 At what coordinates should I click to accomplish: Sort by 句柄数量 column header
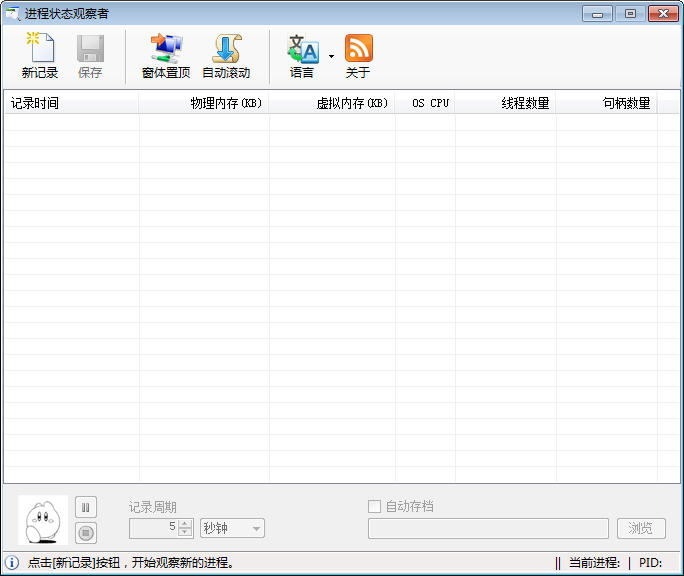click(607, 103)
